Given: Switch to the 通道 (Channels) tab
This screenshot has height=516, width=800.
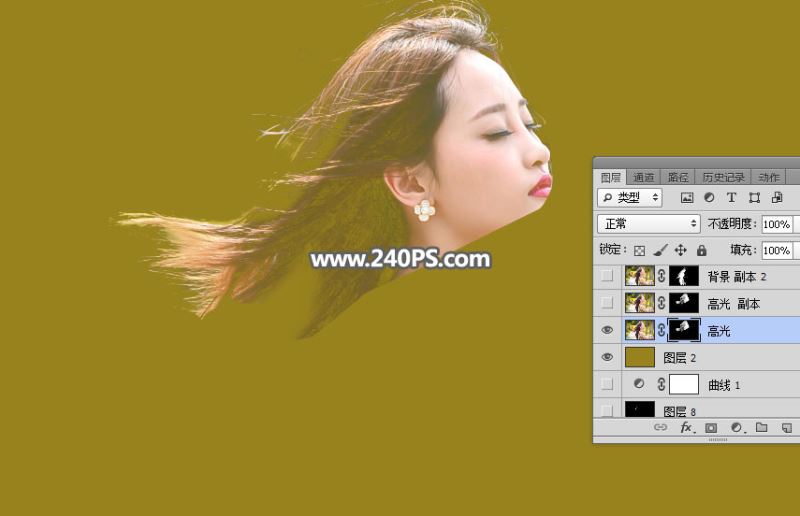Looking at the screenshot, I should [x=643, y=177].
